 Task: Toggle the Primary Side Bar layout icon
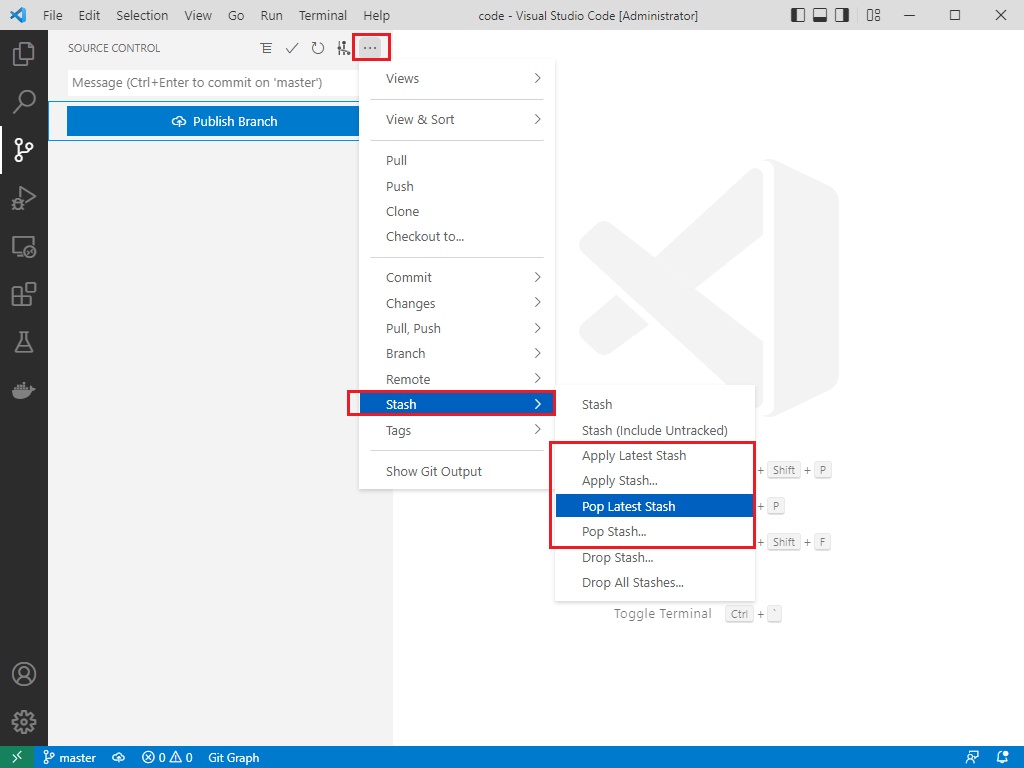tap(798, 15)
